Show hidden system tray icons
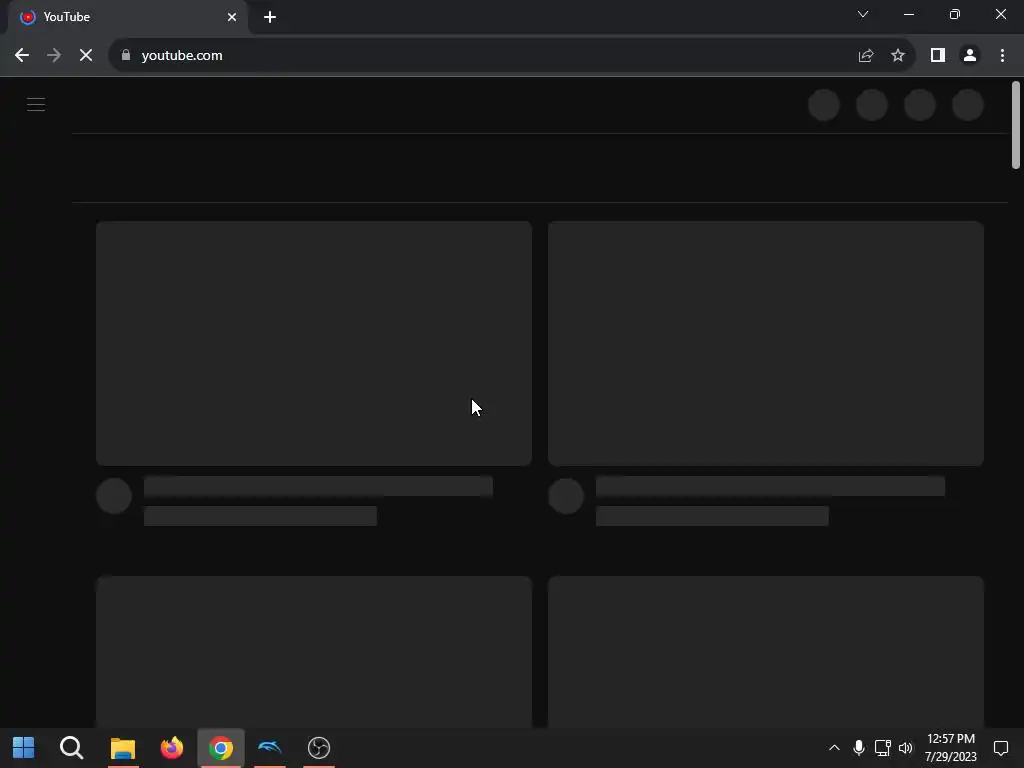 pyautogui.click(x=834, y=748)
